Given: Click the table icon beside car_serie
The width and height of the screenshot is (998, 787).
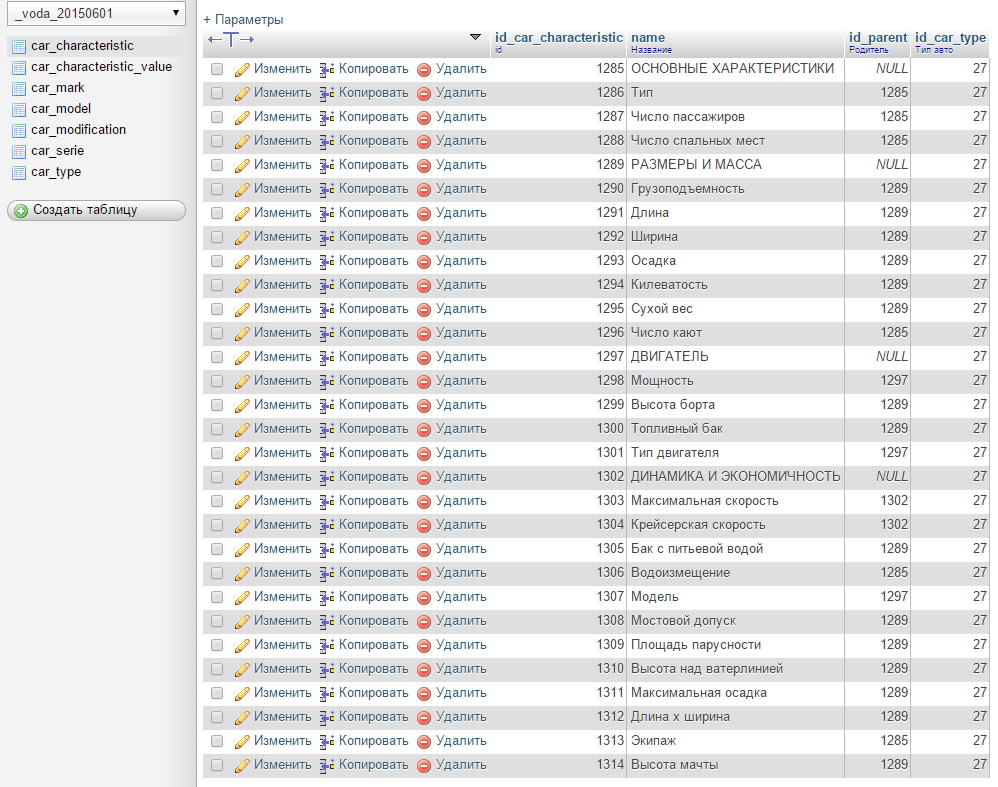Looking at the screenshot, I should click(20, 152).
